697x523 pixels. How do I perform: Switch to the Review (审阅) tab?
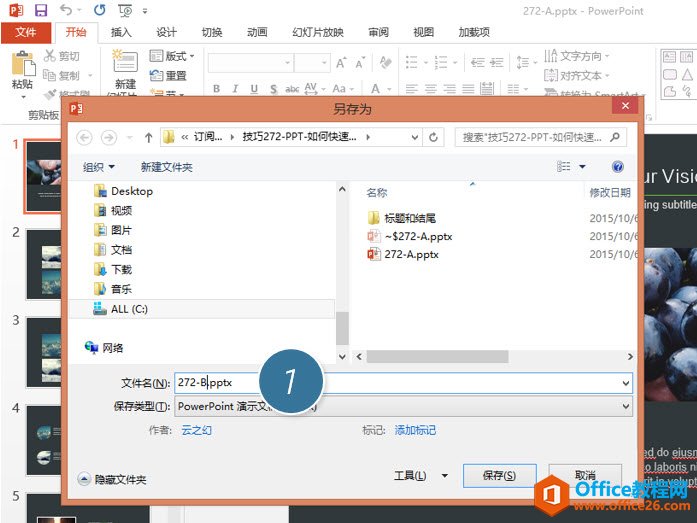[378, 32]
